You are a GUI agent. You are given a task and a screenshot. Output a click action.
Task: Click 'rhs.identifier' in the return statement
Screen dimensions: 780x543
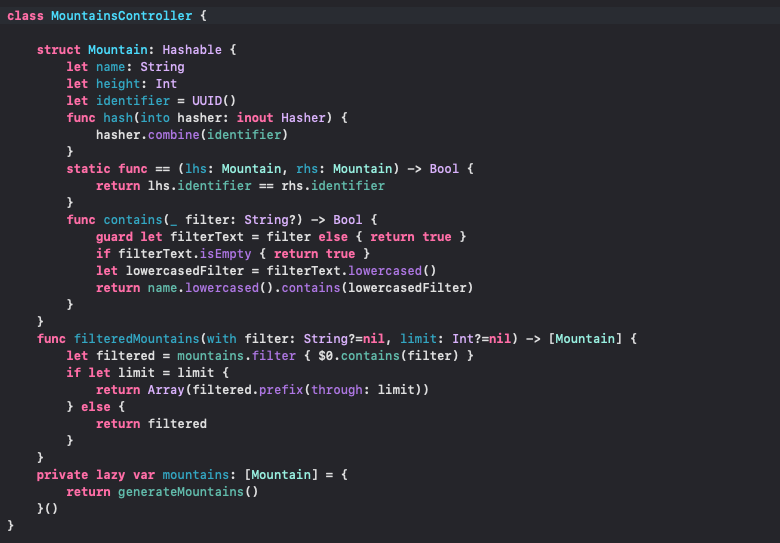[333, 185]
